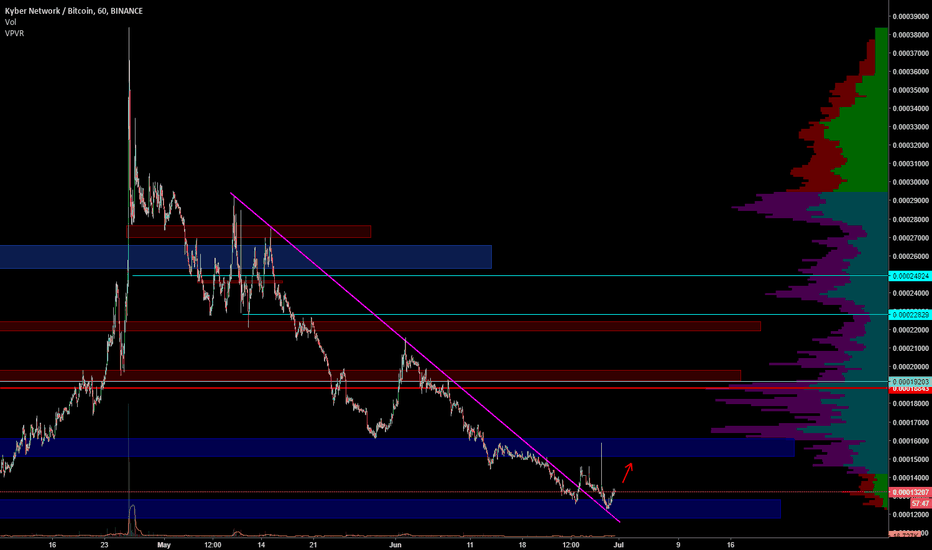Click the 57:47 bar countdown label

coord(920,503)
